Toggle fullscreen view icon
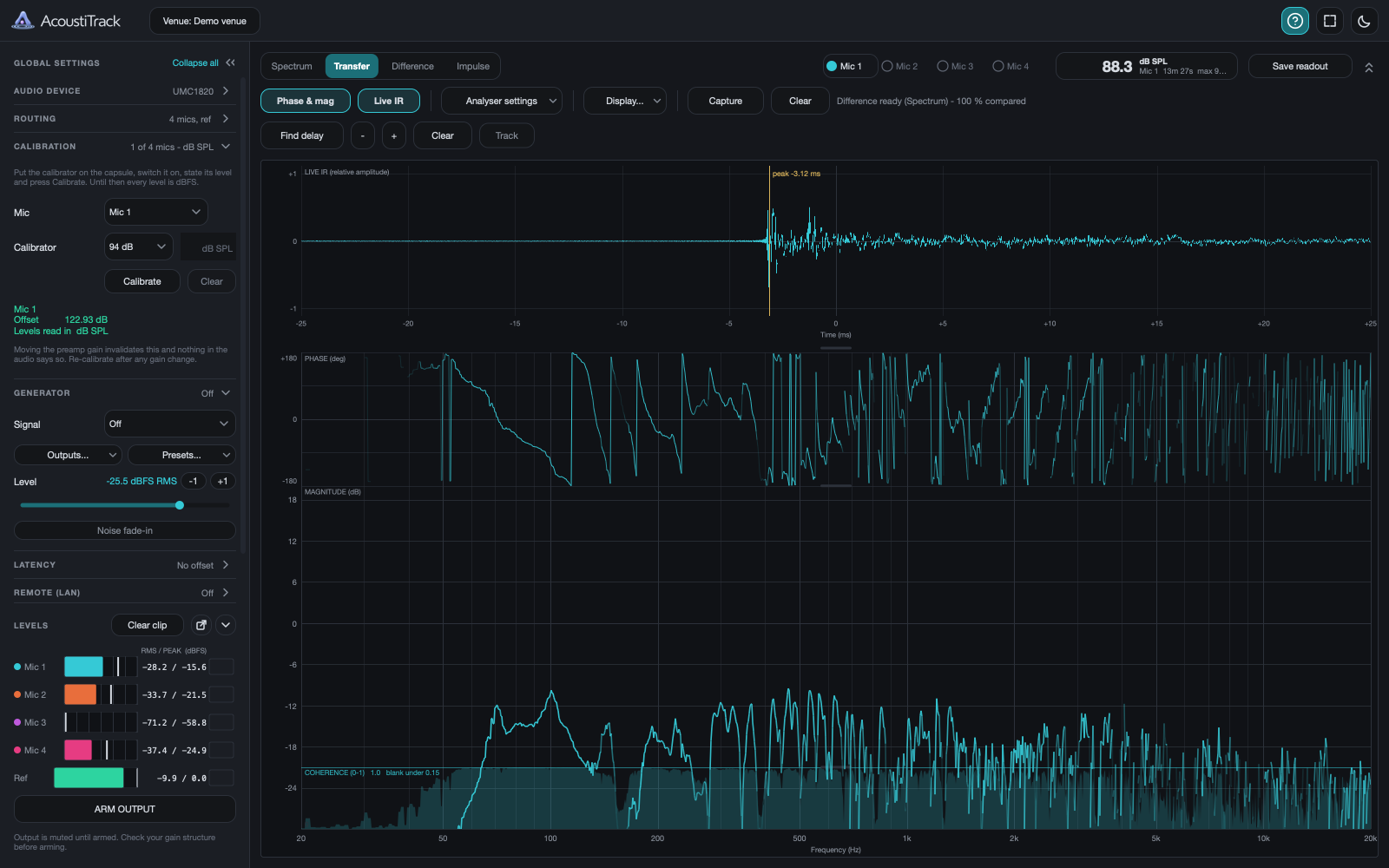 (x=1329, y=21)
